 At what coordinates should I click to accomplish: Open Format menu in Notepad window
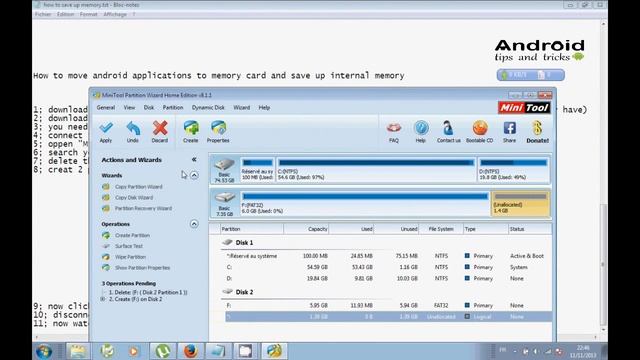89,14
